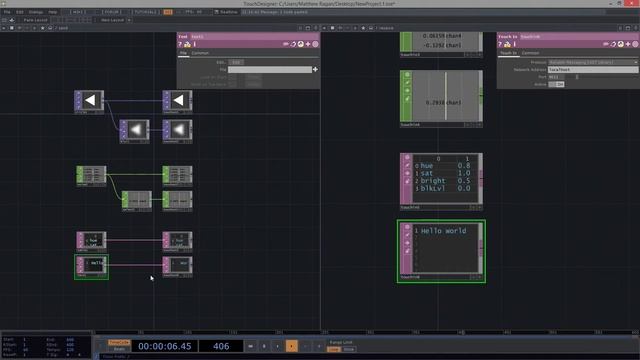
Task: Select the green-outlined hello DAT in /send pane
Action: pos(91,267)
